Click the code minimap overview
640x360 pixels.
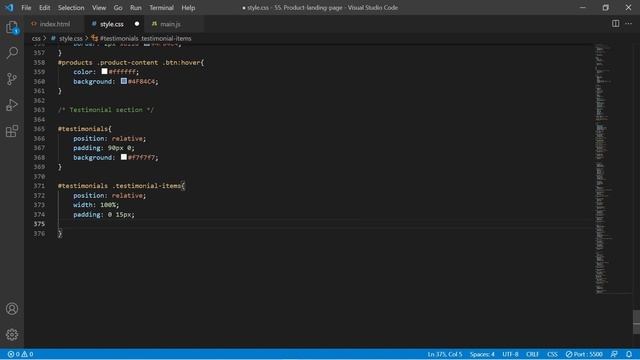pyautogui.click(x=612, y=169)
